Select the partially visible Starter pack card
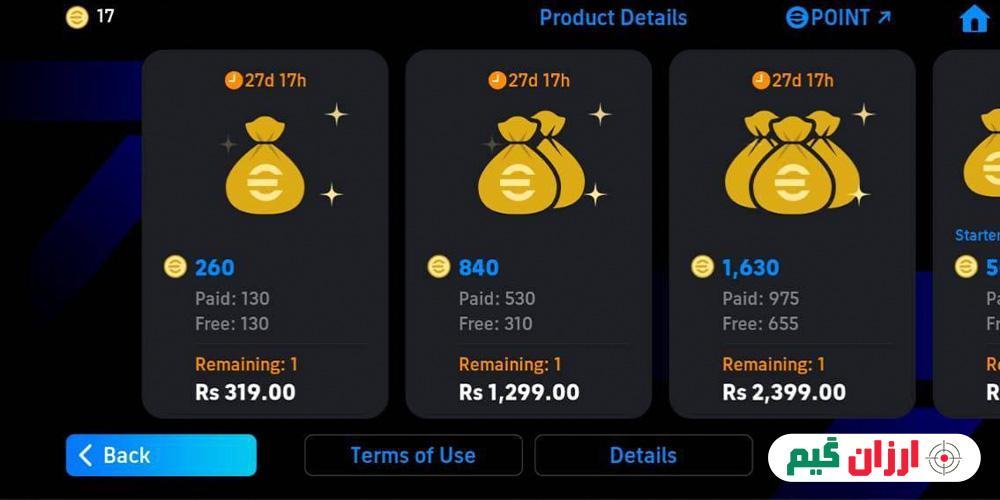1000x500 pixels. click(x=967, y=234)
